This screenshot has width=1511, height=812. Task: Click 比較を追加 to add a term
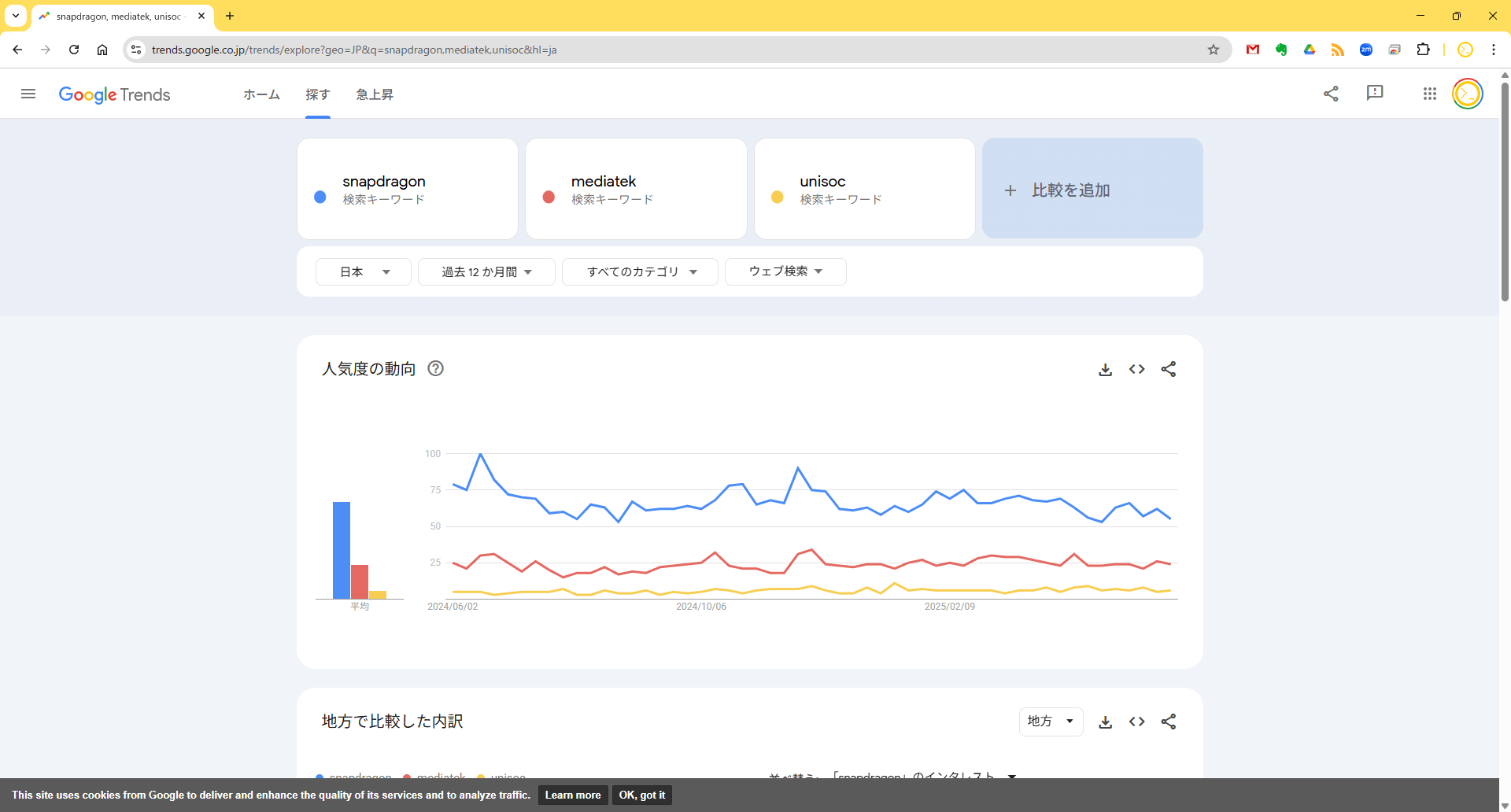(1092, 190)
